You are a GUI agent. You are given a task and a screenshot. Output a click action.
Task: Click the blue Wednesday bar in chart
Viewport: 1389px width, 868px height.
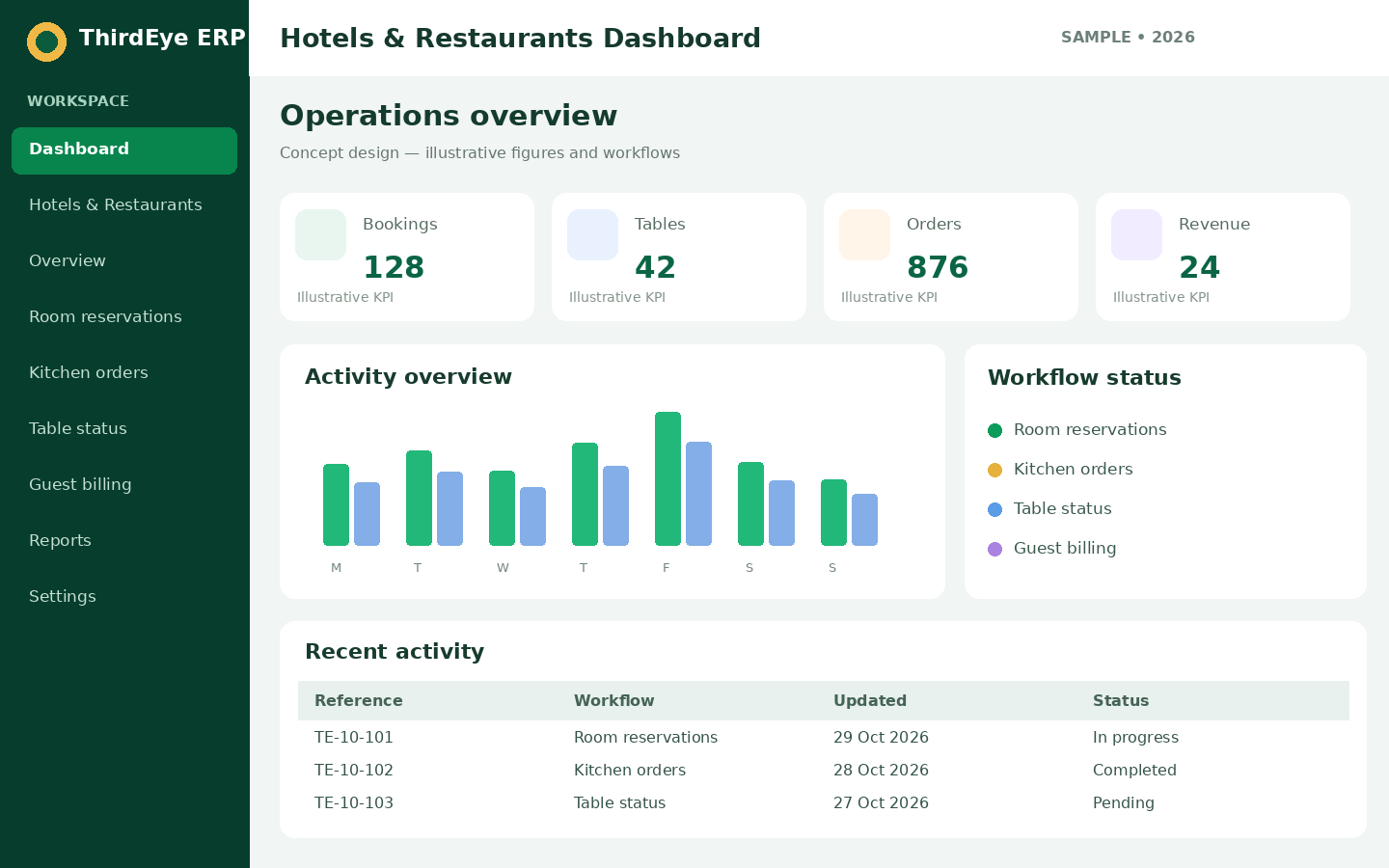pos(532,516)
